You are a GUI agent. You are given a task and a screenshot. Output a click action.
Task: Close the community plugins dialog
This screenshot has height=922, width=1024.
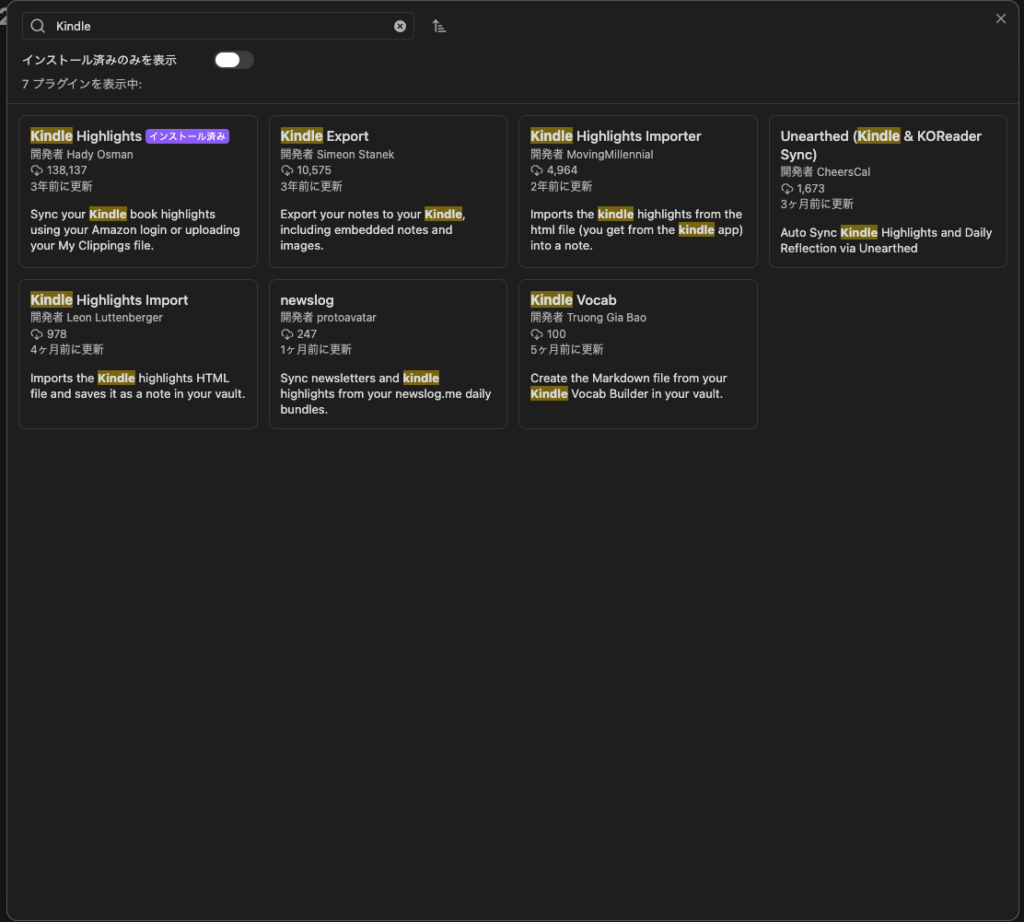click(x=1001, y=19)
